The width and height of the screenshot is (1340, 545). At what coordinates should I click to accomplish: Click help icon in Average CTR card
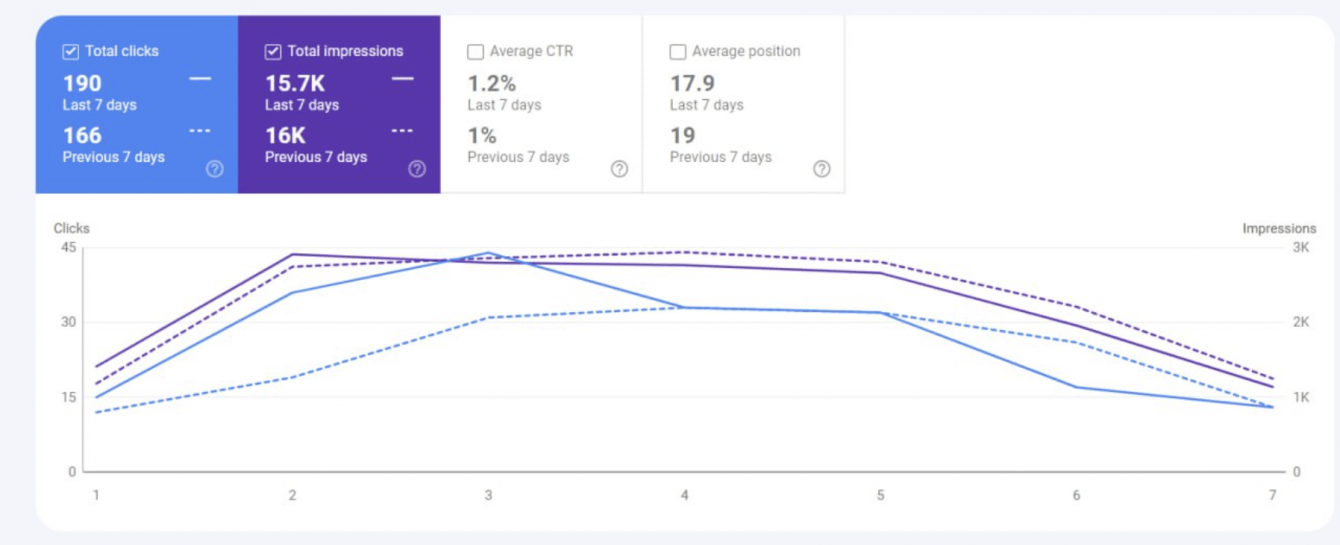tap(619, 169)
